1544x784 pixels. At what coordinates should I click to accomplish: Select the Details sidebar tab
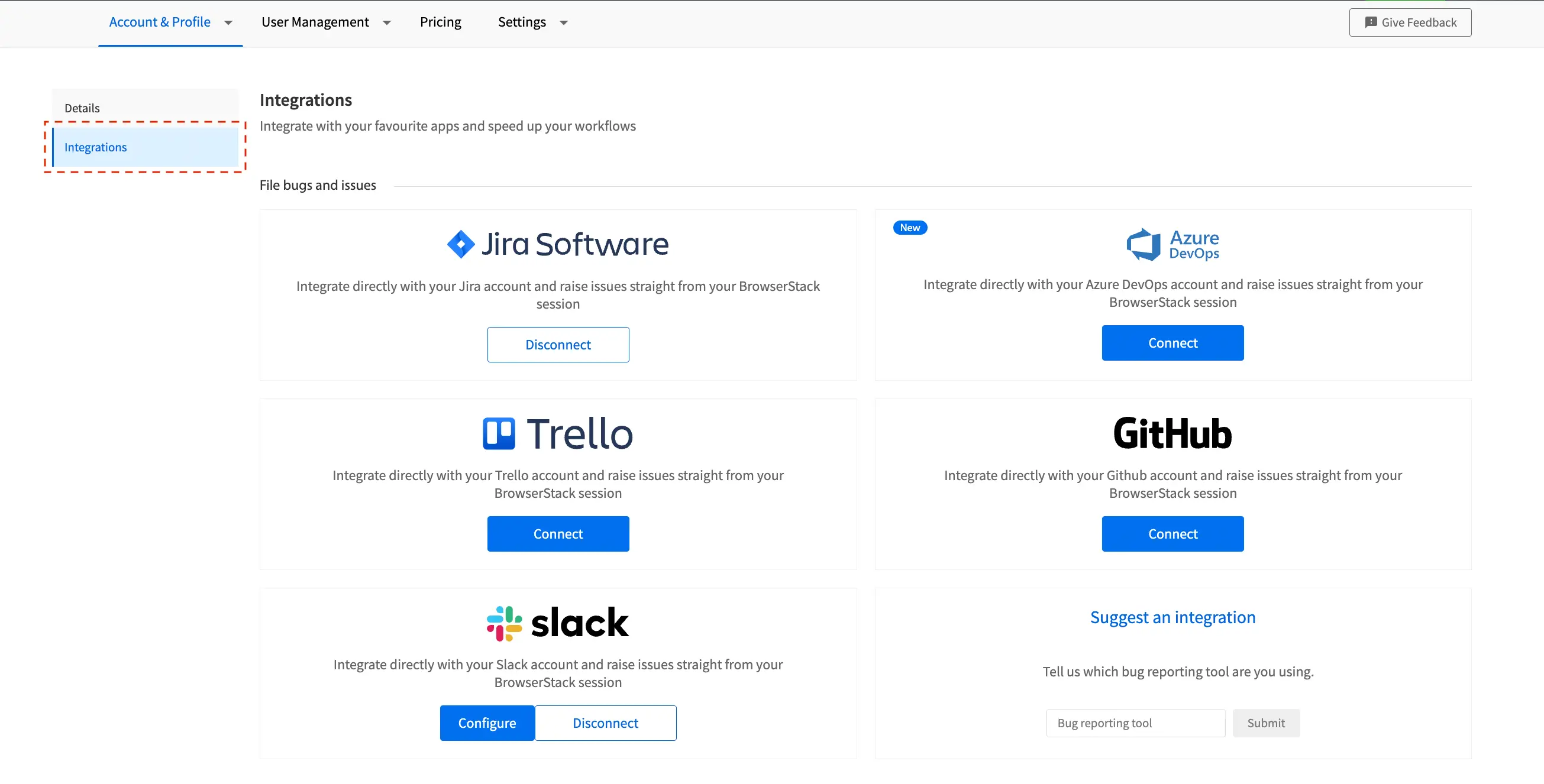82,108
